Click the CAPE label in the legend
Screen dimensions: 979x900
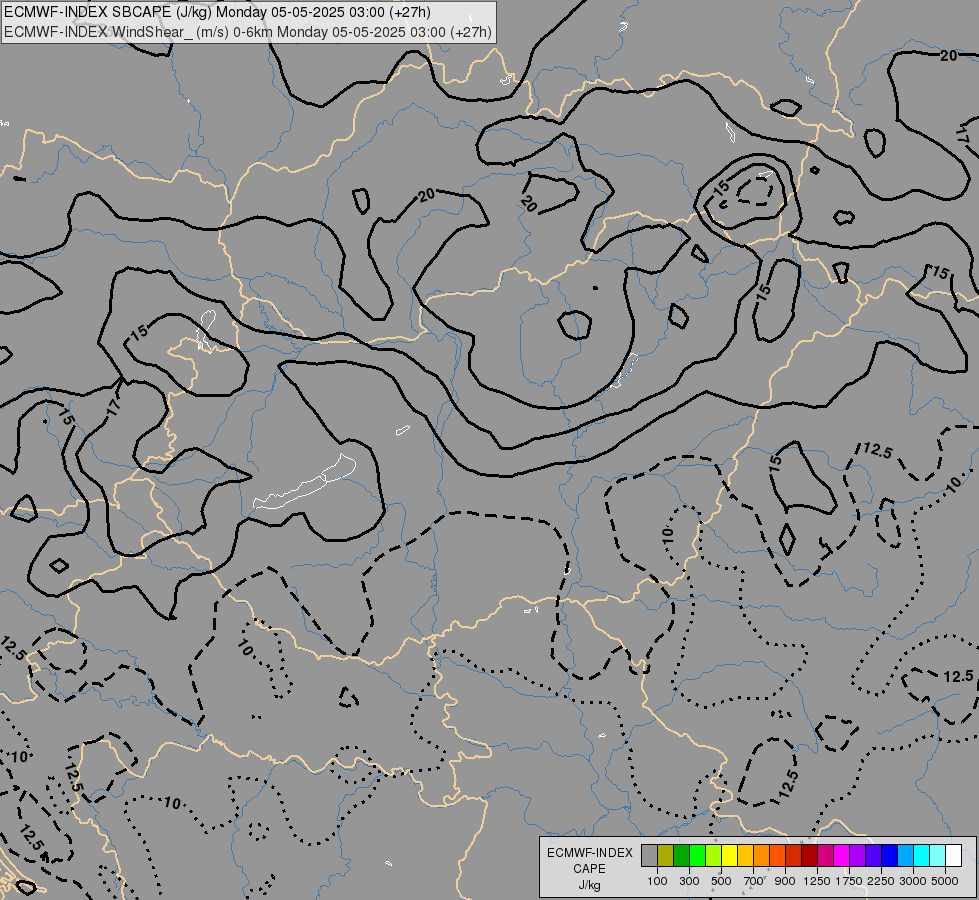[589, 869]
